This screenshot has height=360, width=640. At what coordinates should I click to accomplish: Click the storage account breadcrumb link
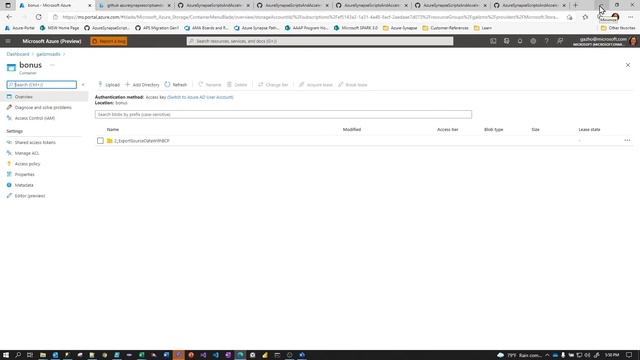[48, 54]
